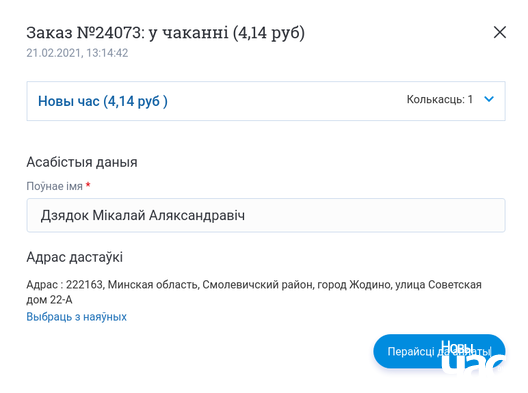Click the дом 22-А address line
Viewport: 528px width, 393px height.
click(x=50, y=299)
